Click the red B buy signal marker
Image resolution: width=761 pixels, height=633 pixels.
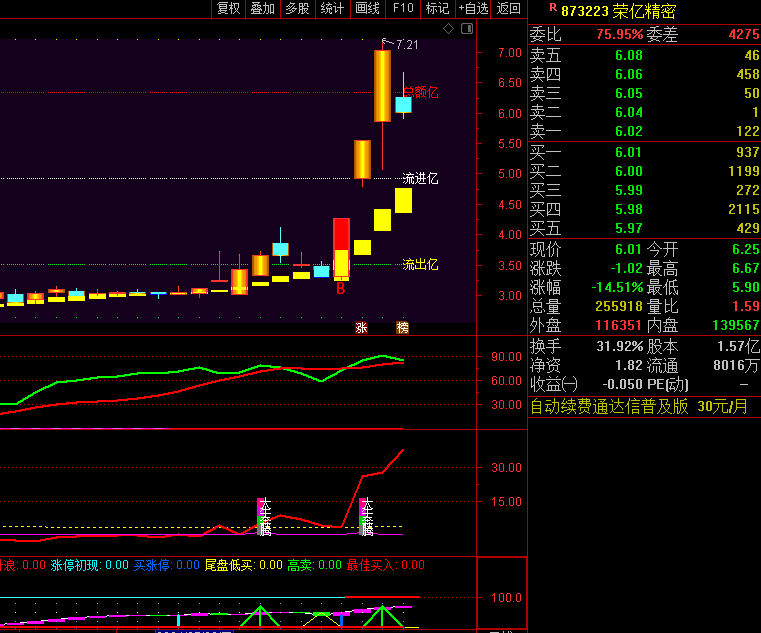(340, 289)
